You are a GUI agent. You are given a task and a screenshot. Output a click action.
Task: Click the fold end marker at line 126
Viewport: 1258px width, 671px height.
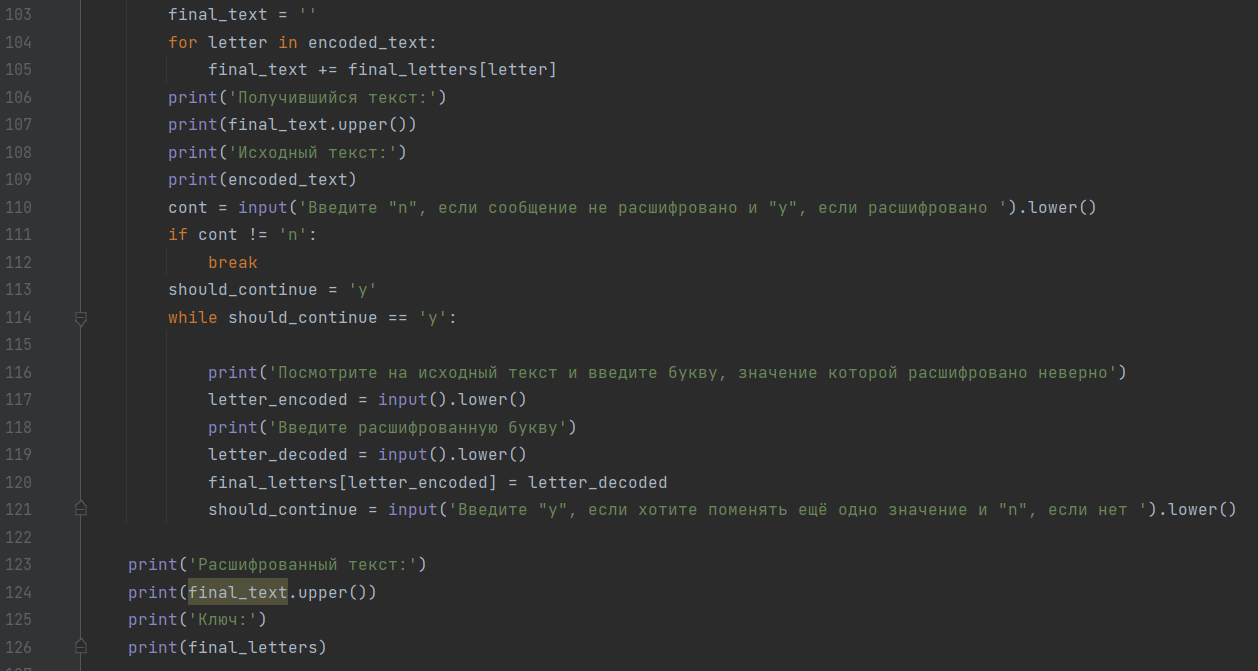pos(81,646)
